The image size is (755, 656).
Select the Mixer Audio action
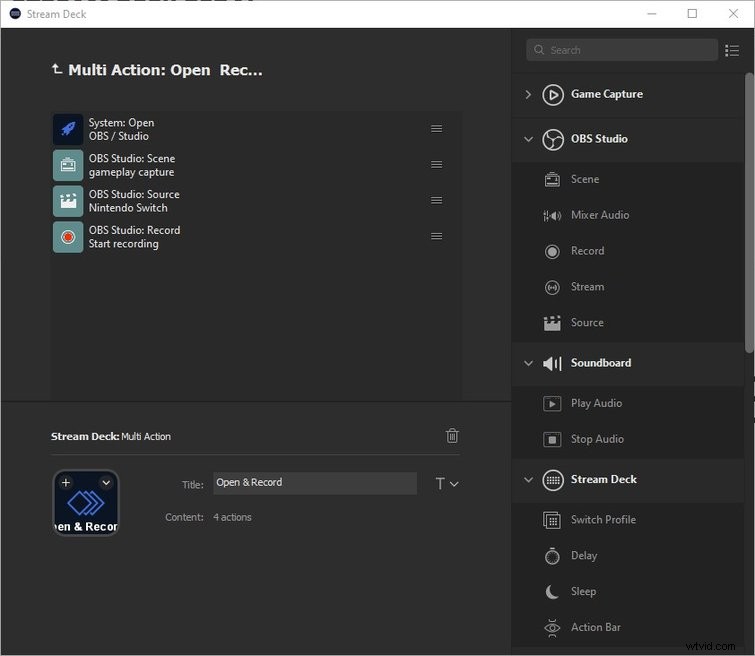click(x=599, y=215)
